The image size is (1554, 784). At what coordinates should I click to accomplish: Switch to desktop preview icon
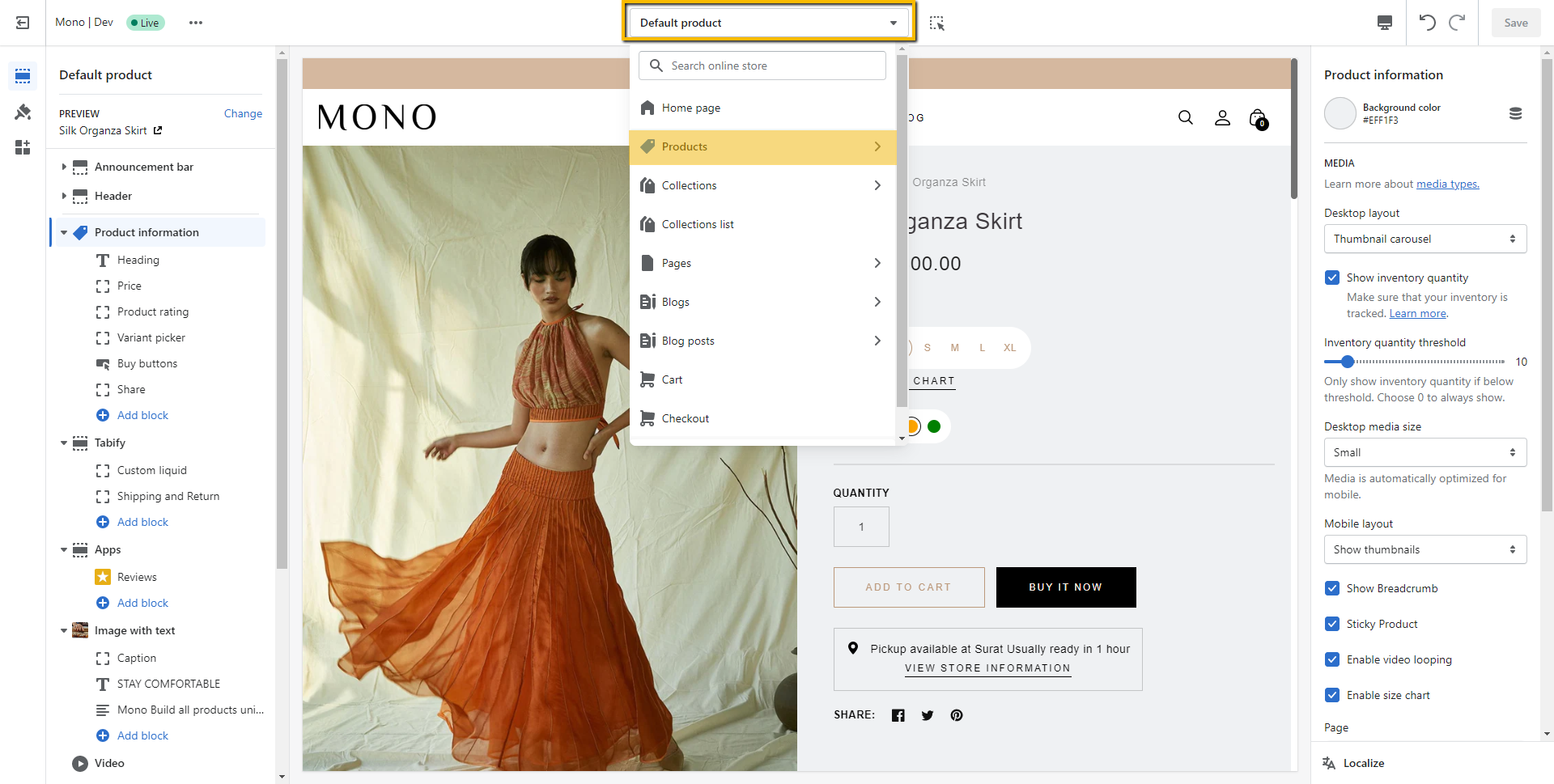pyautogui.click(x=1385, y=23)
